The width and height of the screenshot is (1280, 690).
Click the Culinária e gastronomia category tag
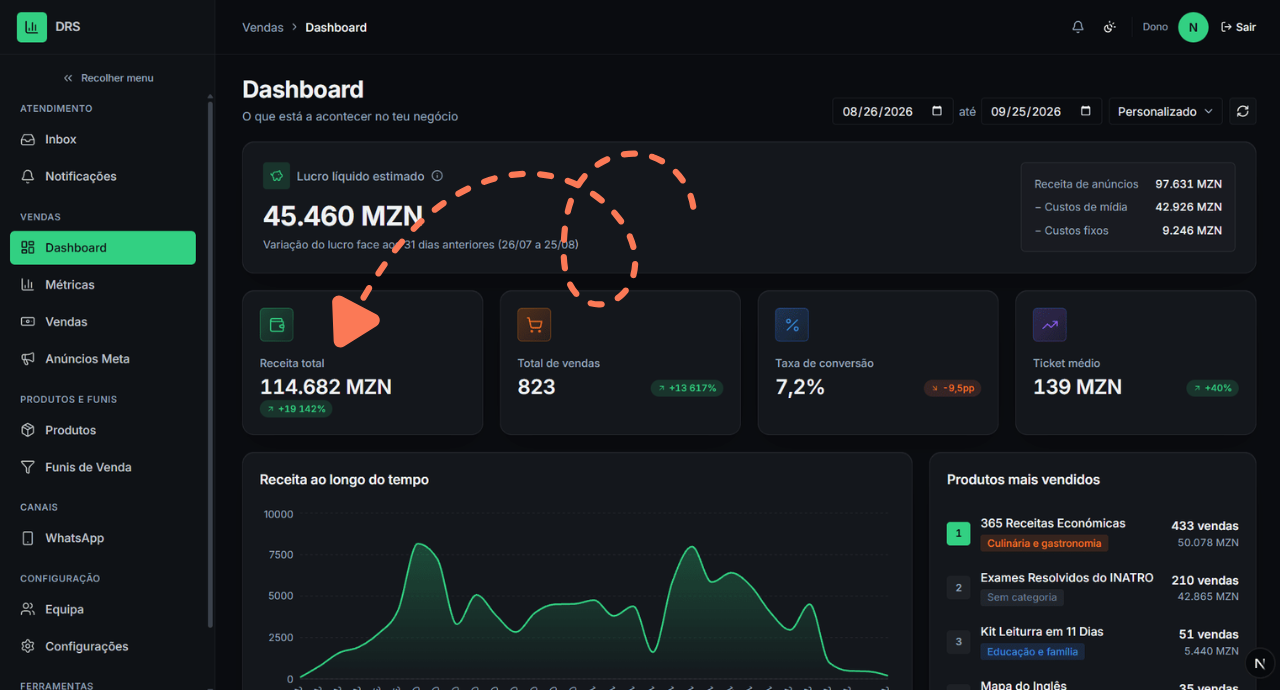[1044, 543]
